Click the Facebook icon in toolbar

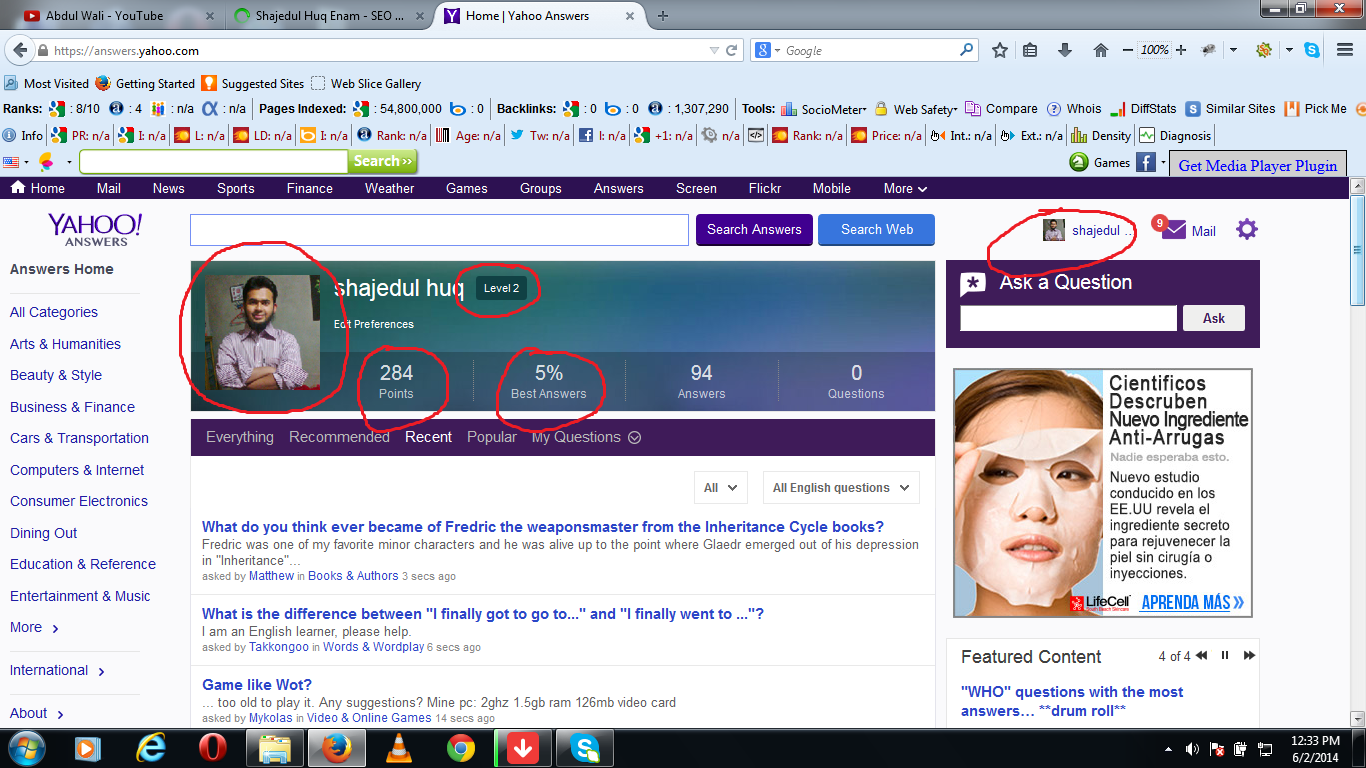click(x=1145, y=162)
